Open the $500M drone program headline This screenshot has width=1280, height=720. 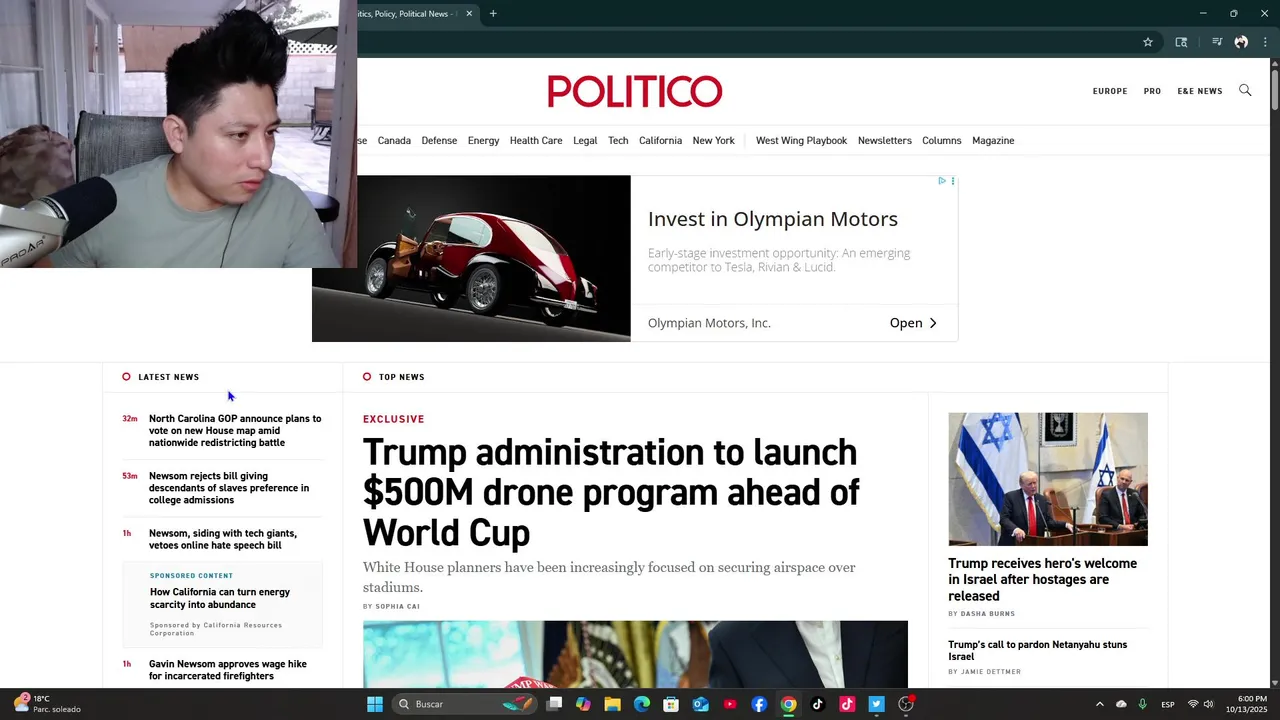click(611, 493)
